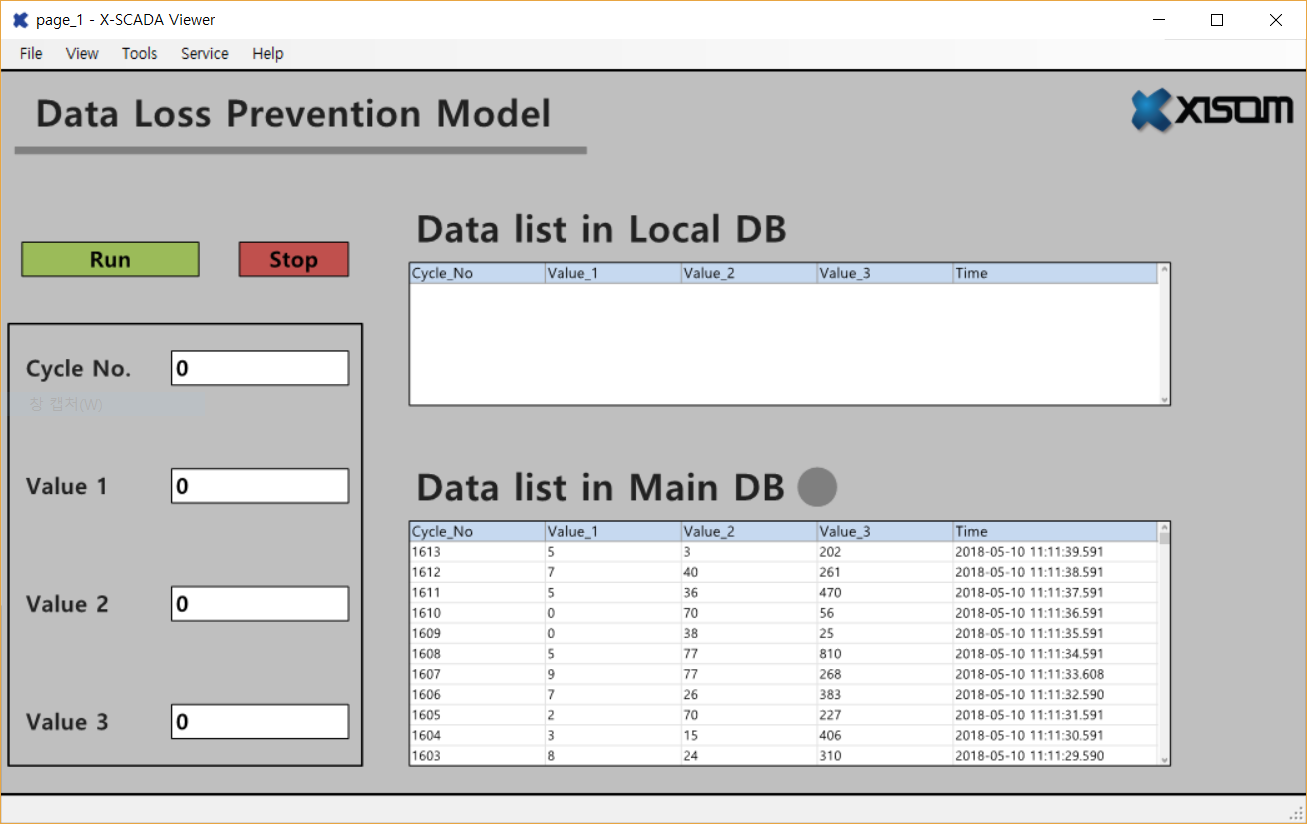Click the Local DB list scroll up arrow
This screenshot has height=824, width=1307.
(x=1164, y=269)
